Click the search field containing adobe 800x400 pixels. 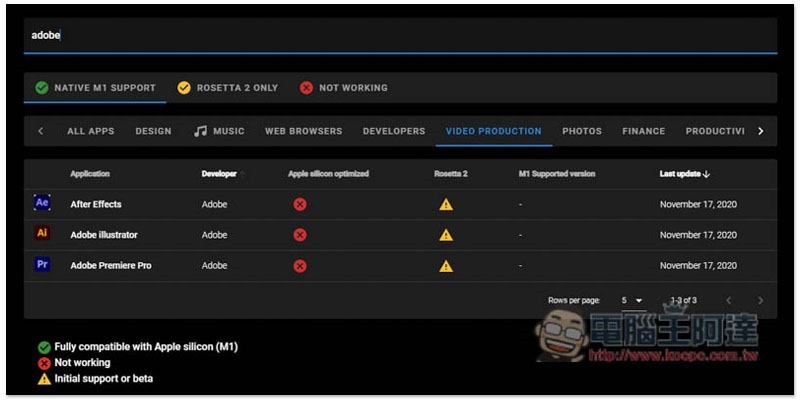pyautogui.click(x=400, y=35)
